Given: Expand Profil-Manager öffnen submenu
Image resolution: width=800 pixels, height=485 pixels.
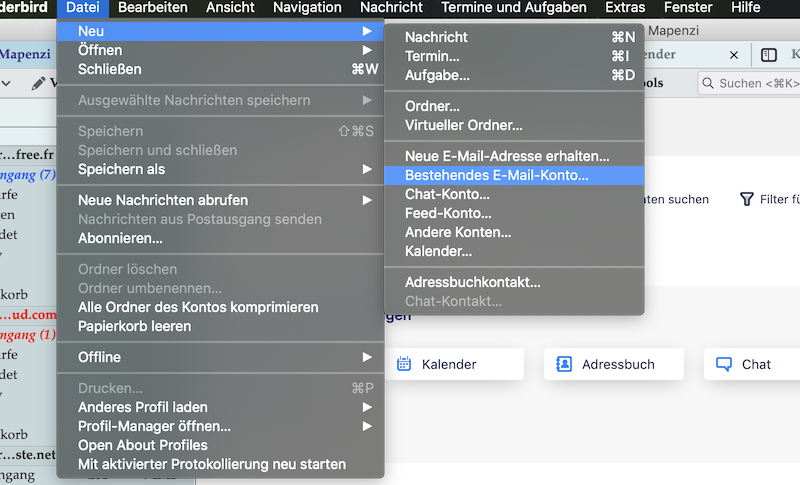Looking at the screenshot, I should (220, 426).
